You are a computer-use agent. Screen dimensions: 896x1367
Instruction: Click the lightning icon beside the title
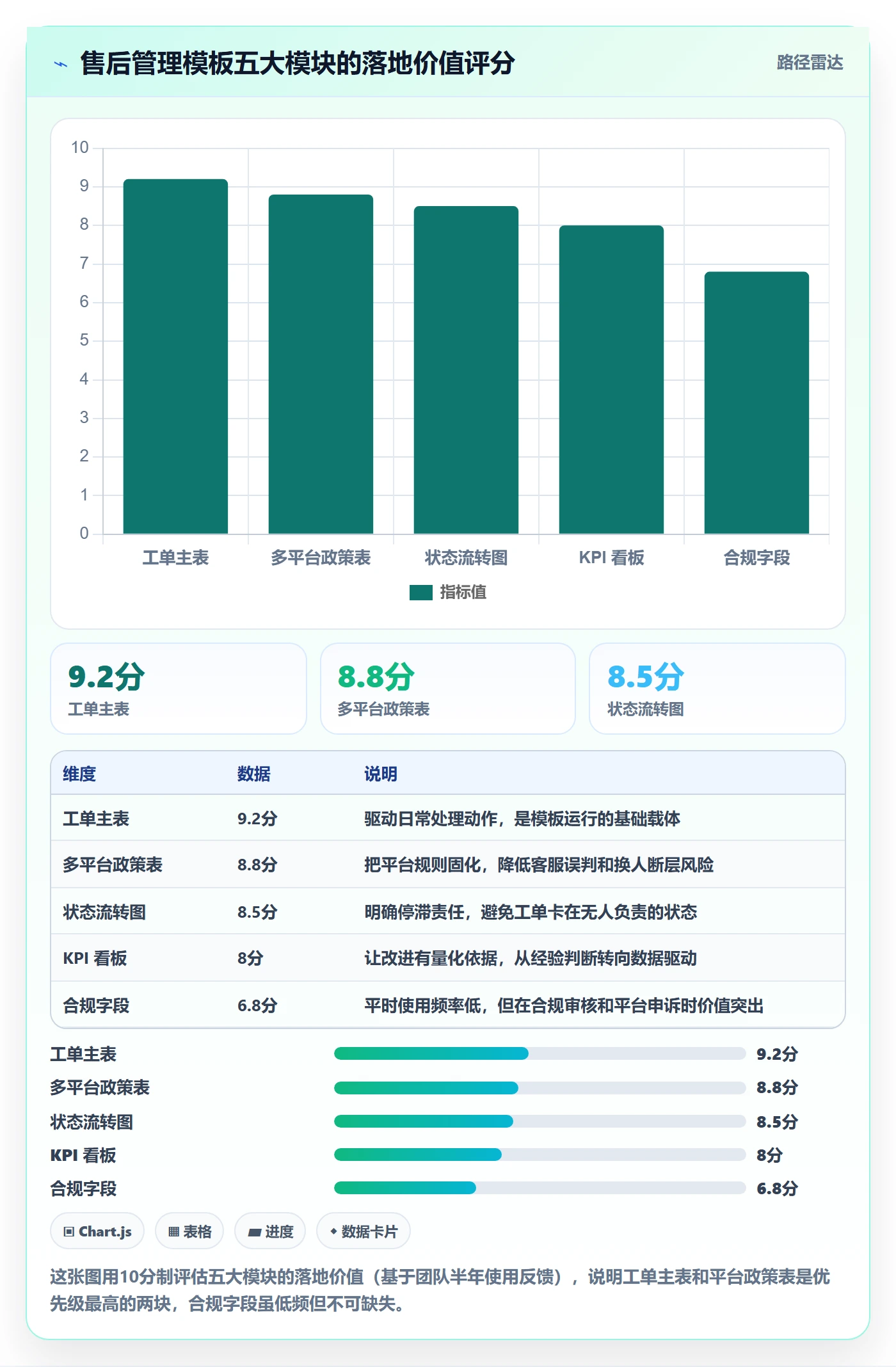[x=61, y=64]
